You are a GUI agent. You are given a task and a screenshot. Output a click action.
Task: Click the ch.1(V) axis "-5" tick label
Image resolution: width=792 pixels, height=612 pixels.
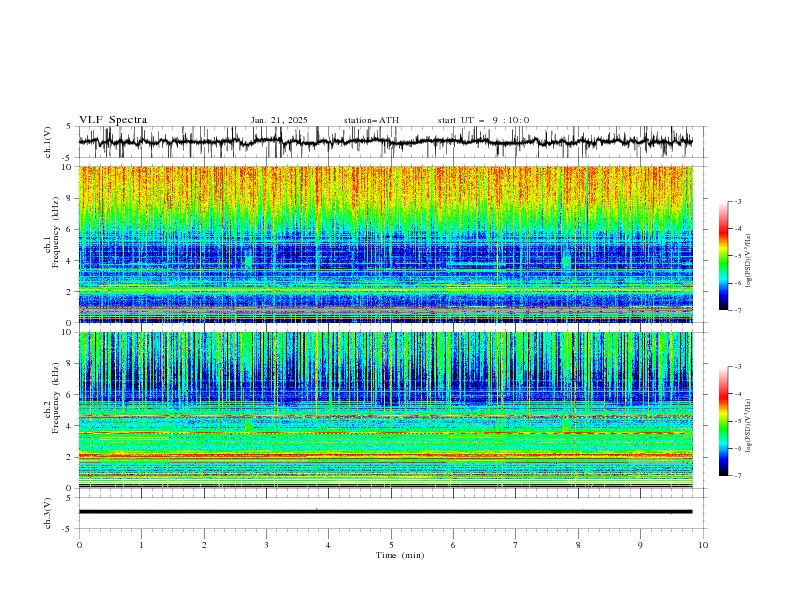pyautogui.click(x=67, y=158)
